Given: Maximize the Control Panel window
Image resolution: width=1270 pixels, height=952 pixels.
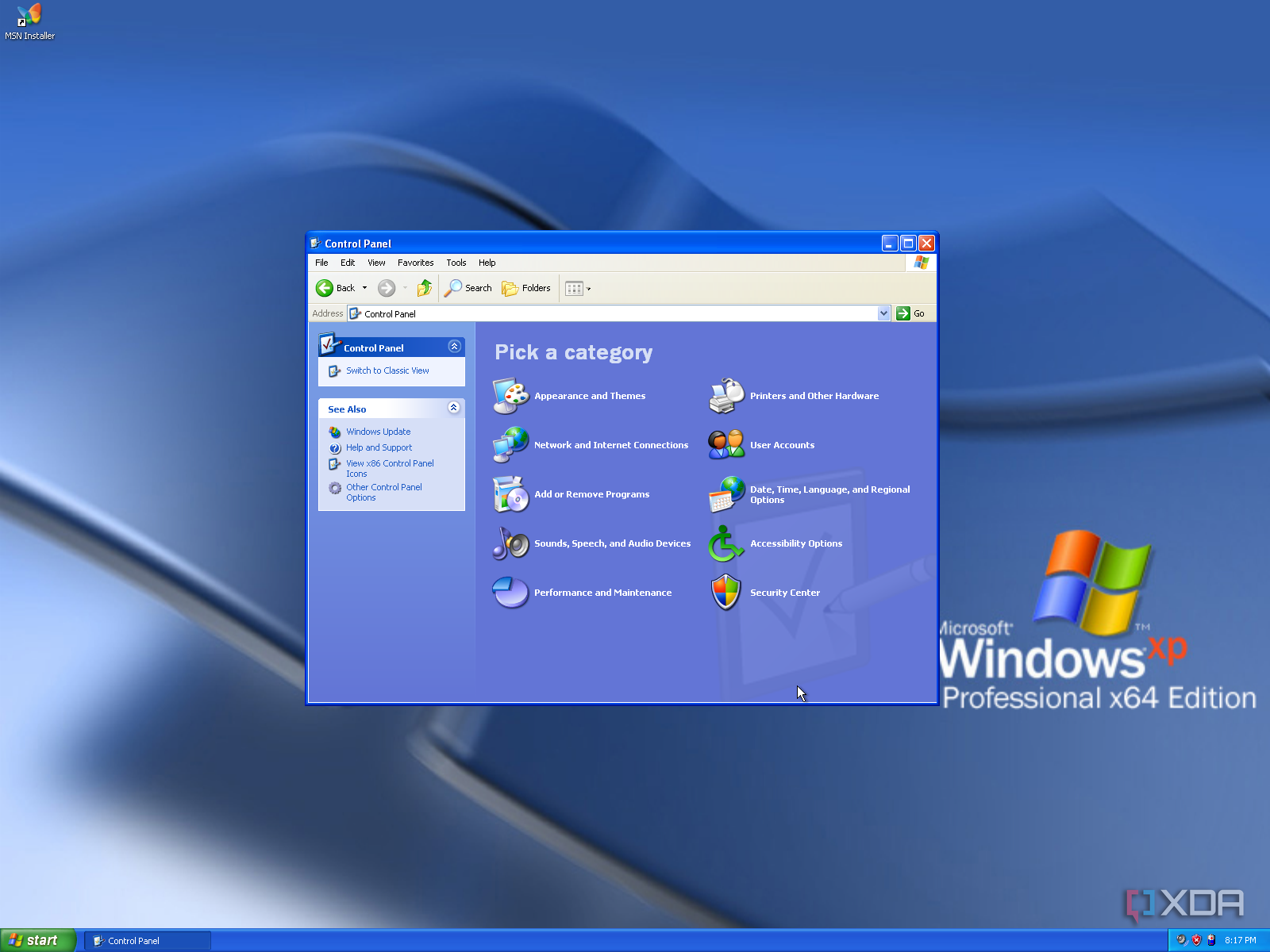Looking at the screenshot, I should tap(908, 243).
